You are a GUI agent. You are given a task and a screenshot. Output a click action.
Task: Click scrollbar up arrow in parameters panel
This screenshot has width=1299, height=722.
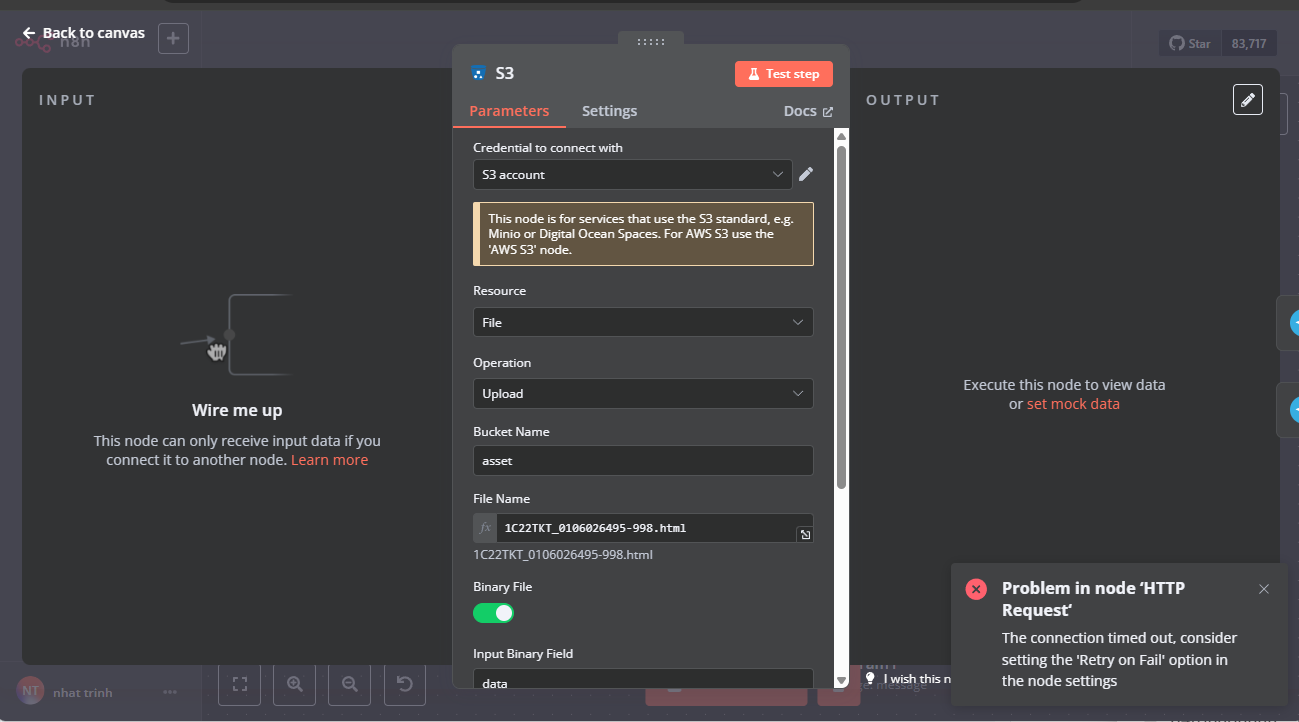[x=841, y=136]
